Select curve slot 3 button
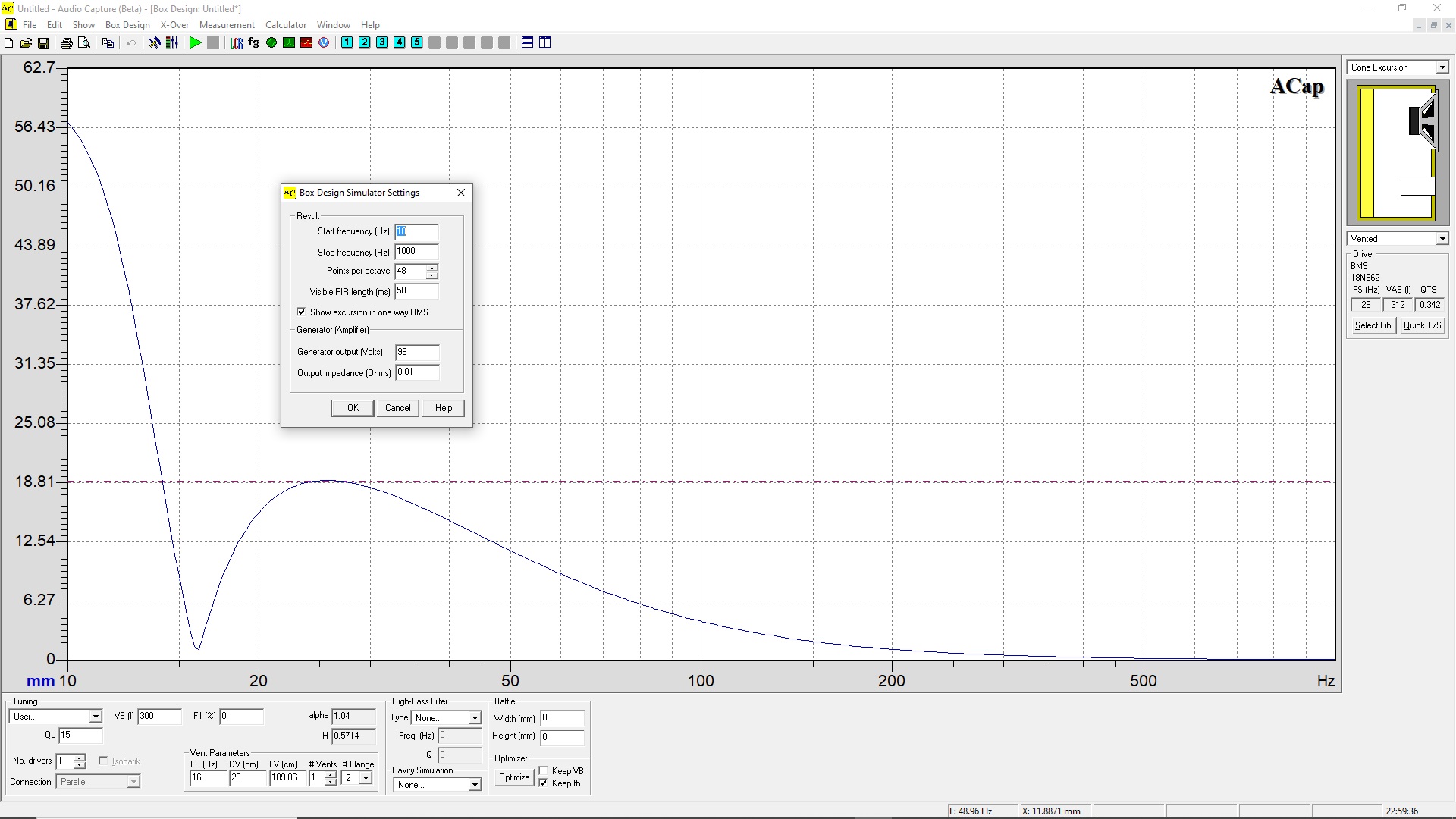Screen dimensions: 1456x819 [x=382, y=43]
